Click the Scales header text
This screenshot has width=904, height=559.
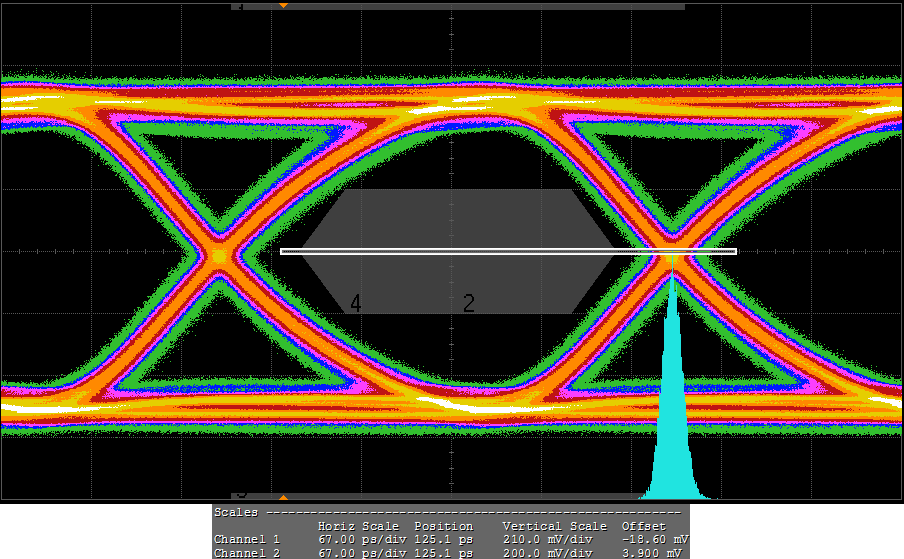(x=236, y=512)
